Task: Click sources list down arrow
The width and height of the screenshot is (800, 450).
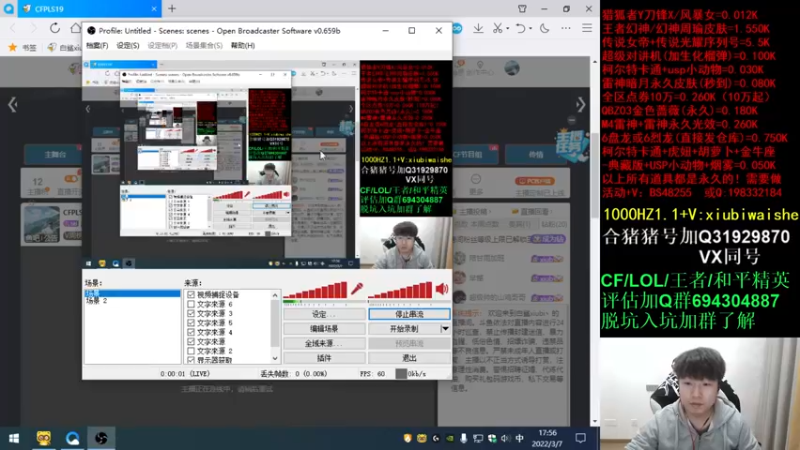Action: click(x=275, y=359)
